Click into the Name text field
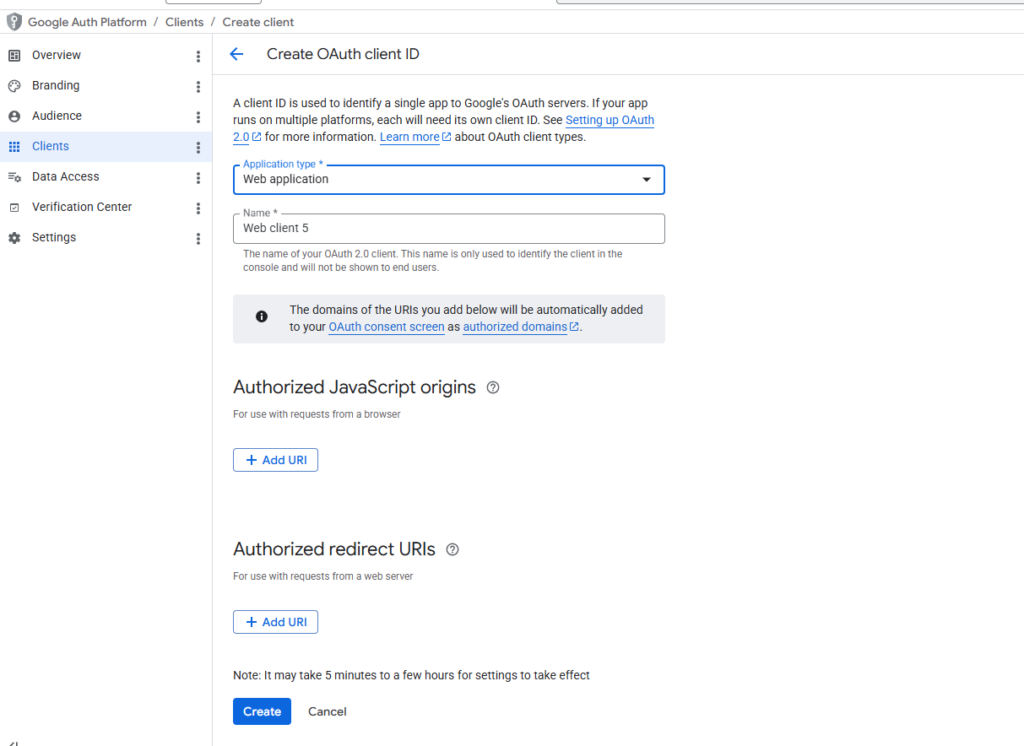Screen dimensions: 1024x746 448,228
